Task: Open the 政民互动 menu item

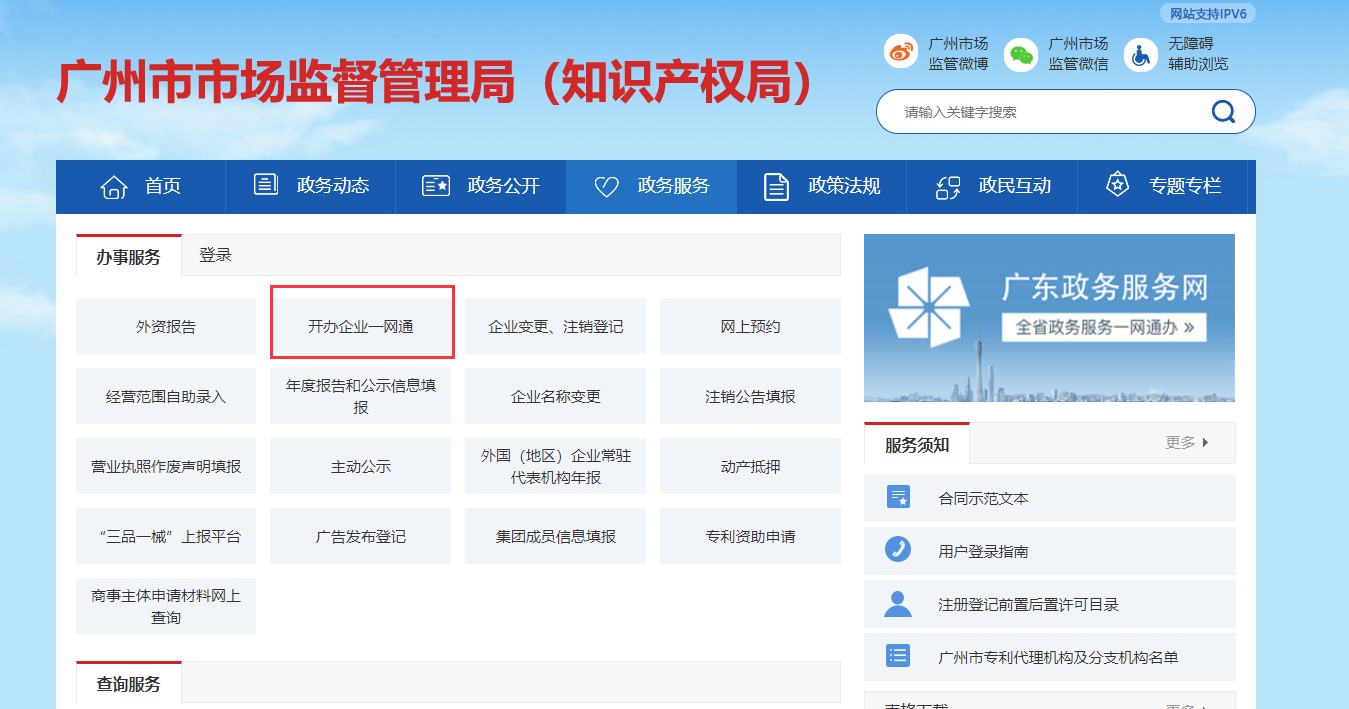Action: pyautogui.click(x=992, y=186)
